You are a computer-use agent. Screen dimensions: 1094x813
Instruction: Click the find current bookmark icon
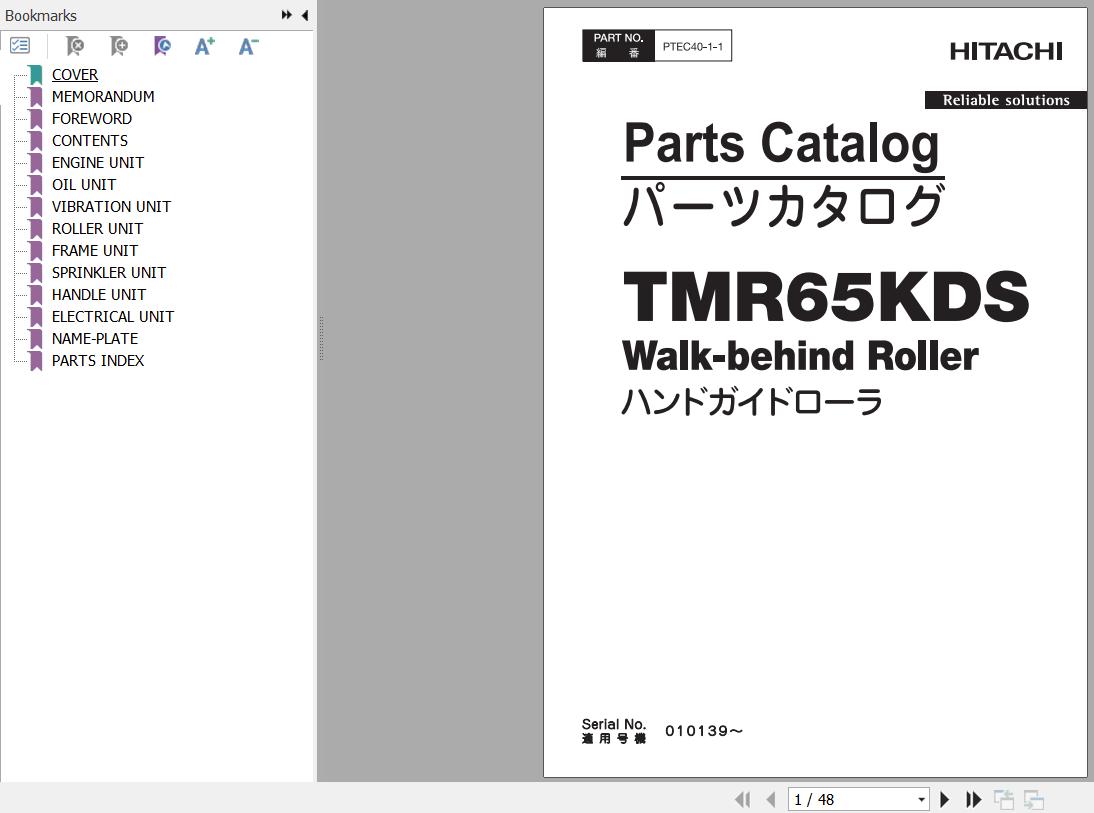[162, 46]
